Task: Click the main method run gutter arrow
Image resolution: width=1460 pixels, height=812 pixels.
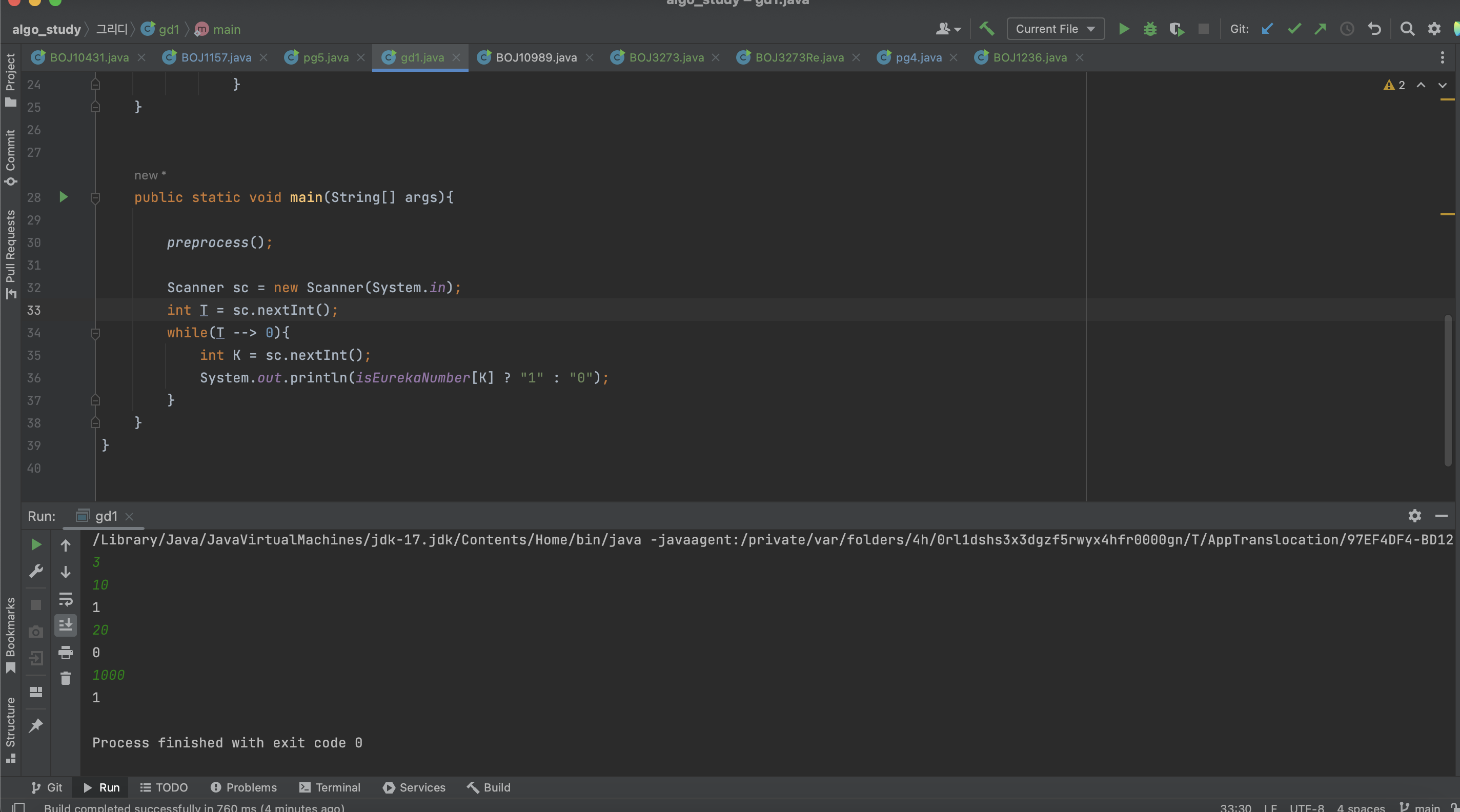Action: (x=64, y=197)
